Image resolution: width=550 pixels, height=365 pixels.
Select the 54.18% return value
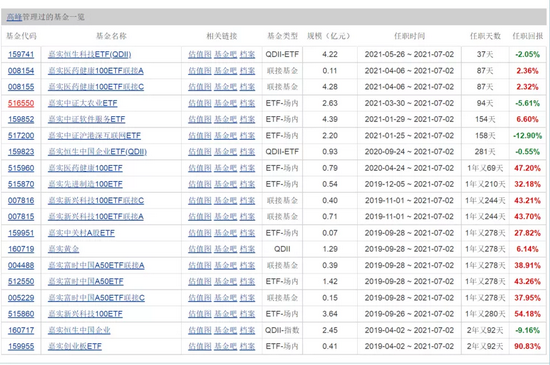click(x=527, y=314)
